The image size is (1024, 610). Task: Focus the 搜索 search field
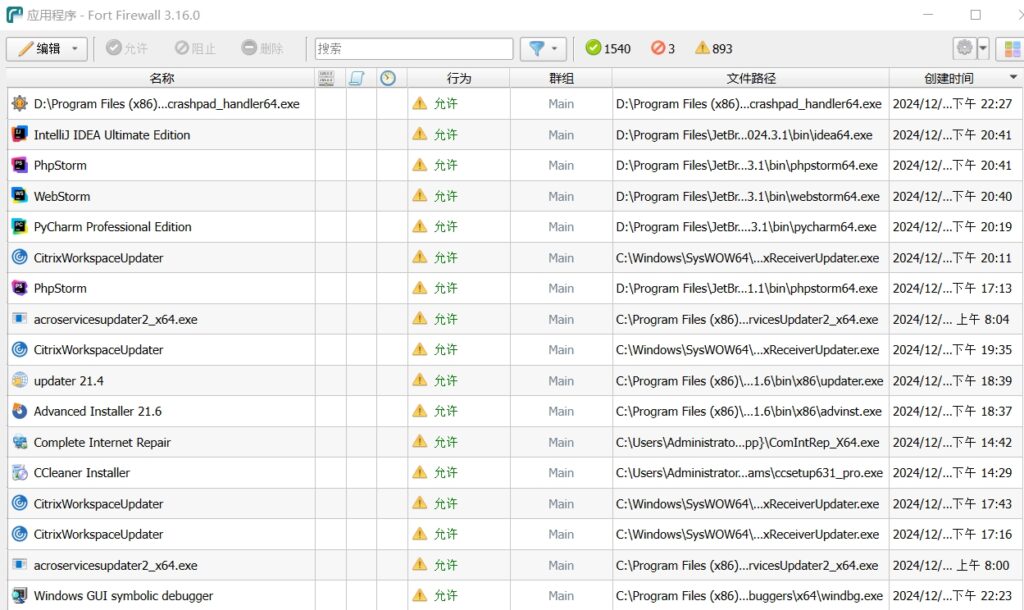[413, 48]
